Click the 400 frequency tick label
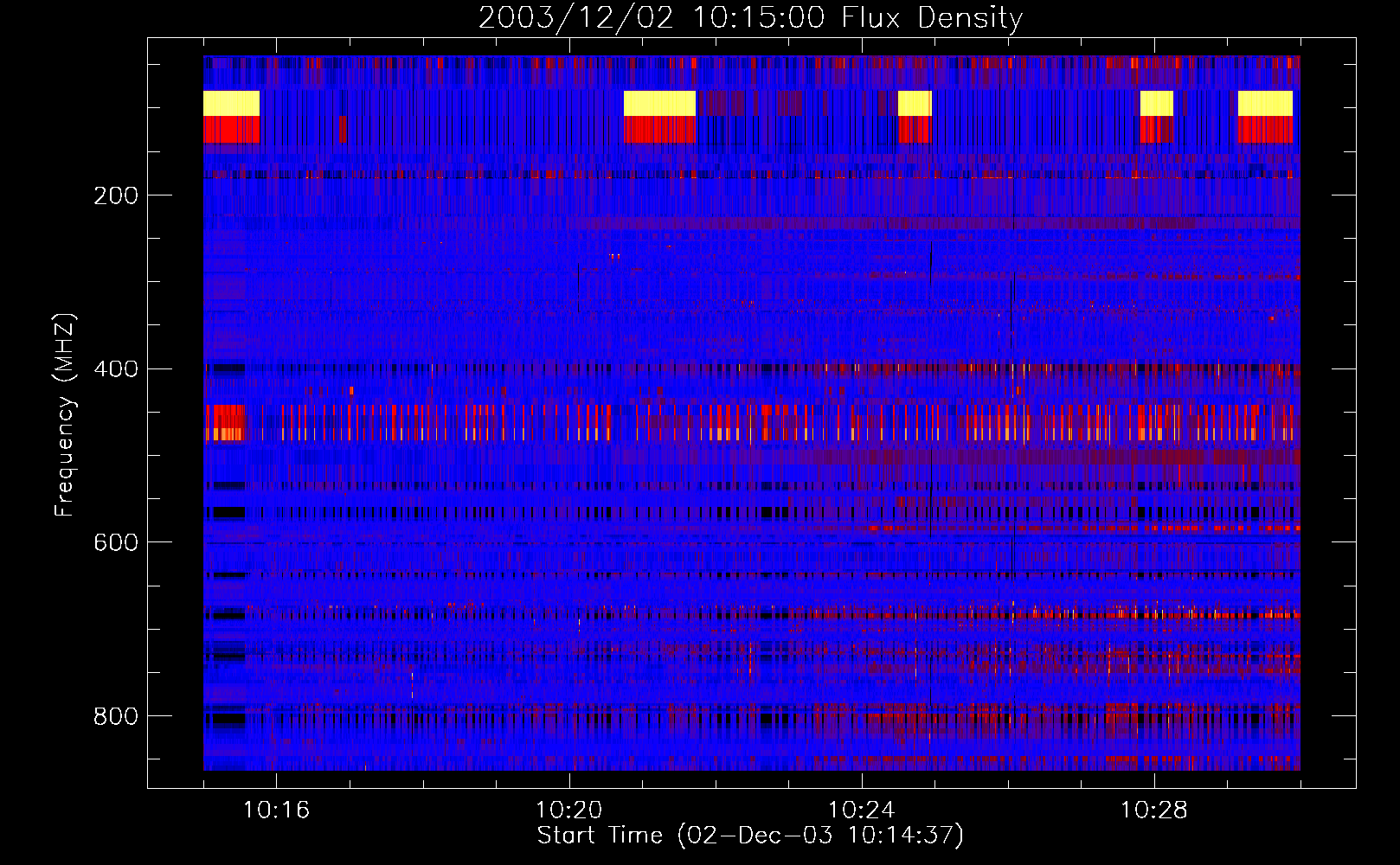The height and width of the screenshot is (865, 1400). point(116,369)
